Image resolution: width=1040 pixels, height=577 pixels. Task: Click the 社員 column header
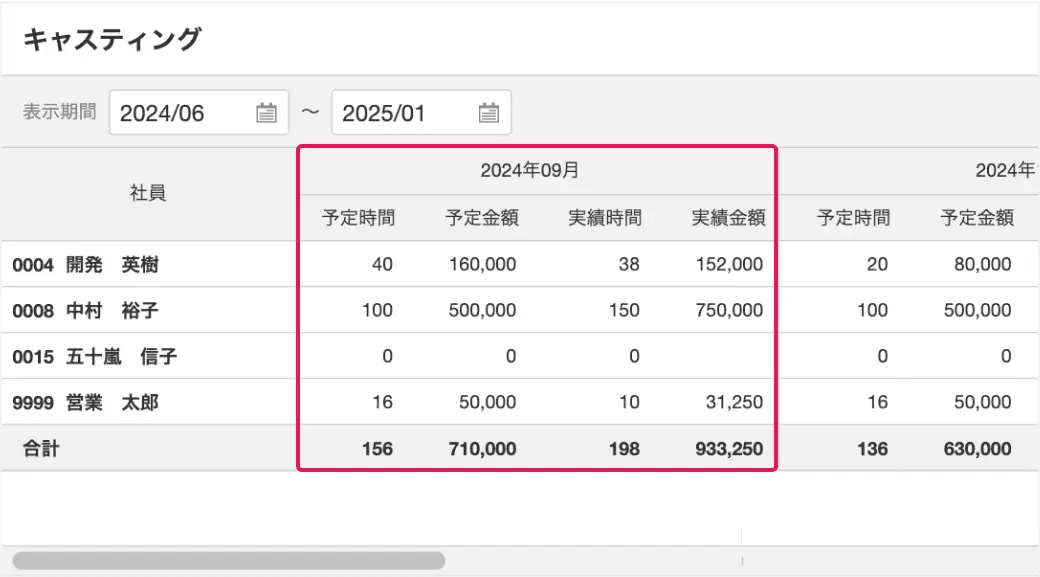point(147,193)
